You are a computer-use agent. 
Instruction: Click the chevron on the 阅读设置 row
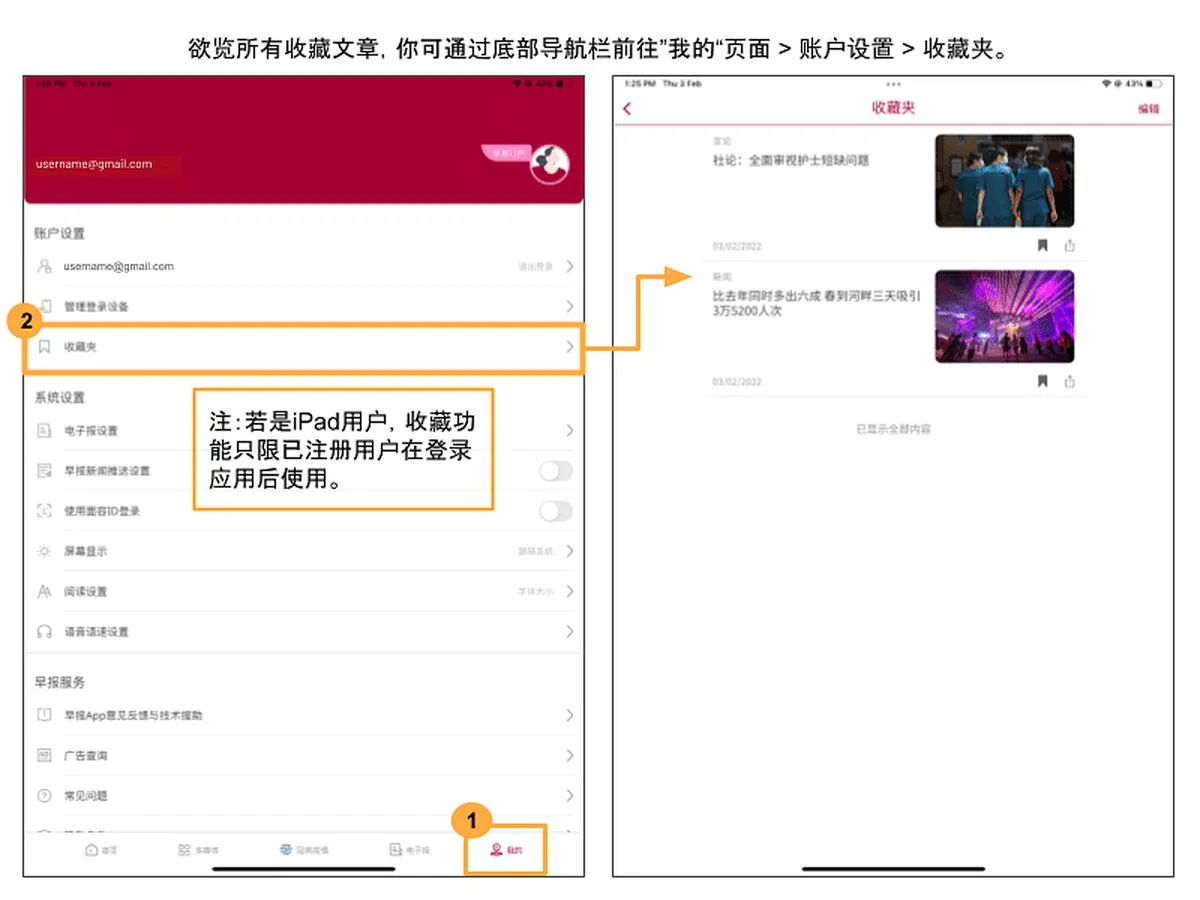[x=569, y=591]
